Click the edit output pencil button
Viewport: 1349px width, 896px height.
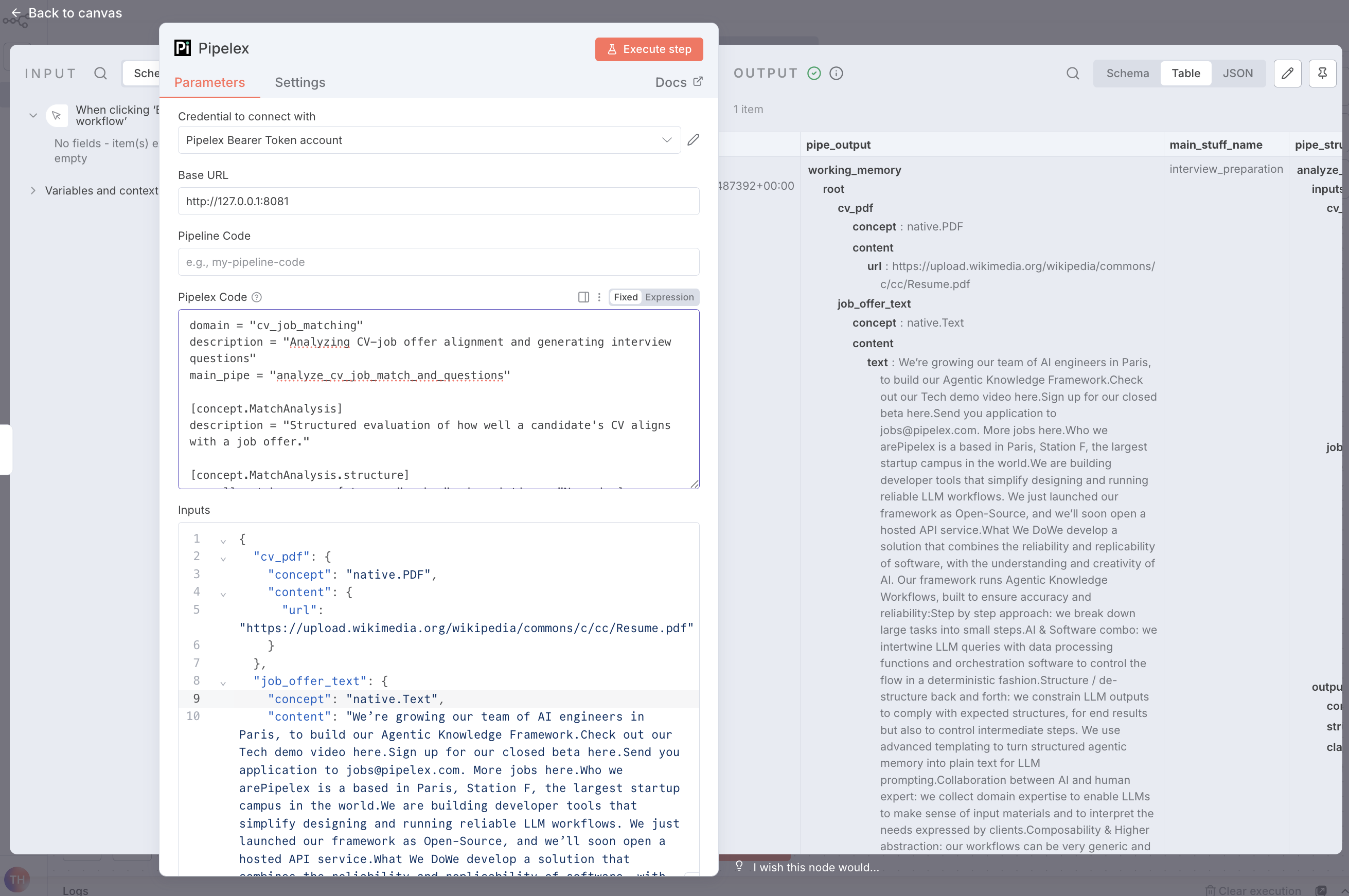click(x=1287, y=73)
